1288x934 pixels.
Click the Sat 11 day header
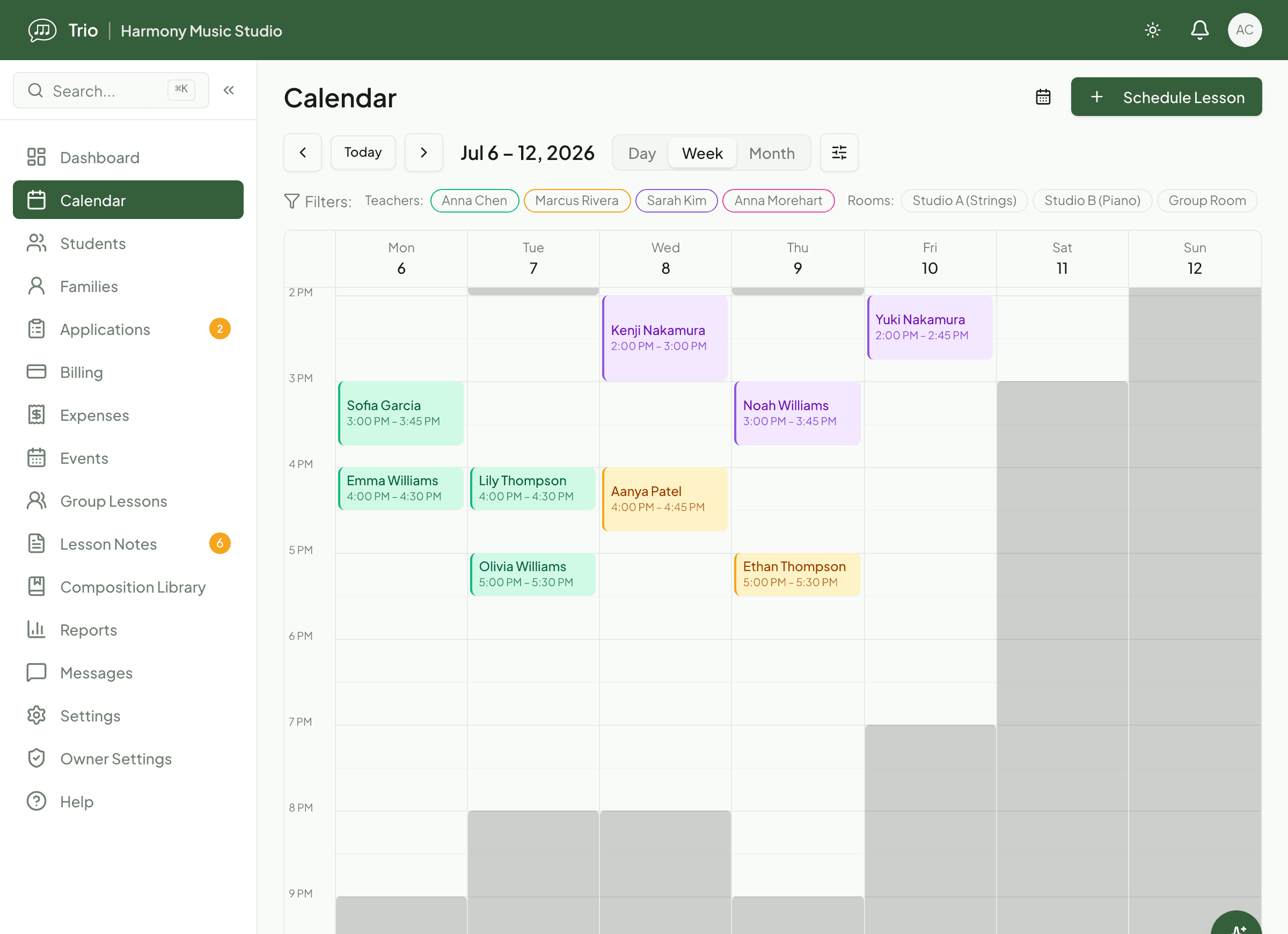[x=1063, y=259]
